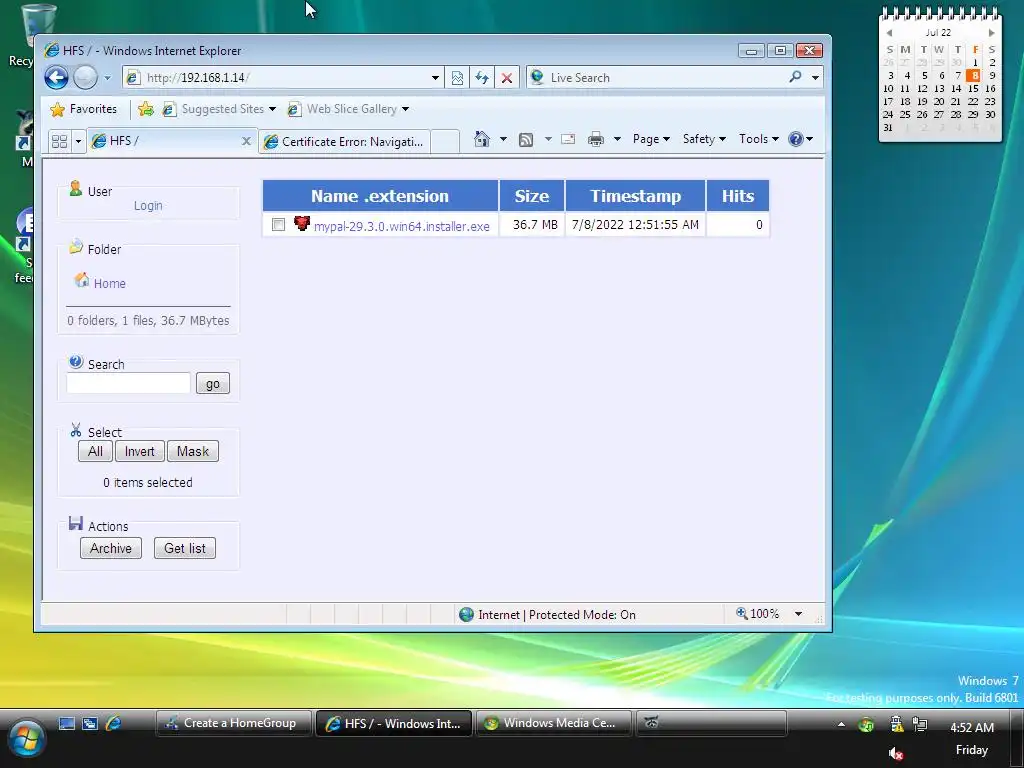Open the Safety menu
Viewport: 1024px width, 768px height.
[x=704, y=139]
